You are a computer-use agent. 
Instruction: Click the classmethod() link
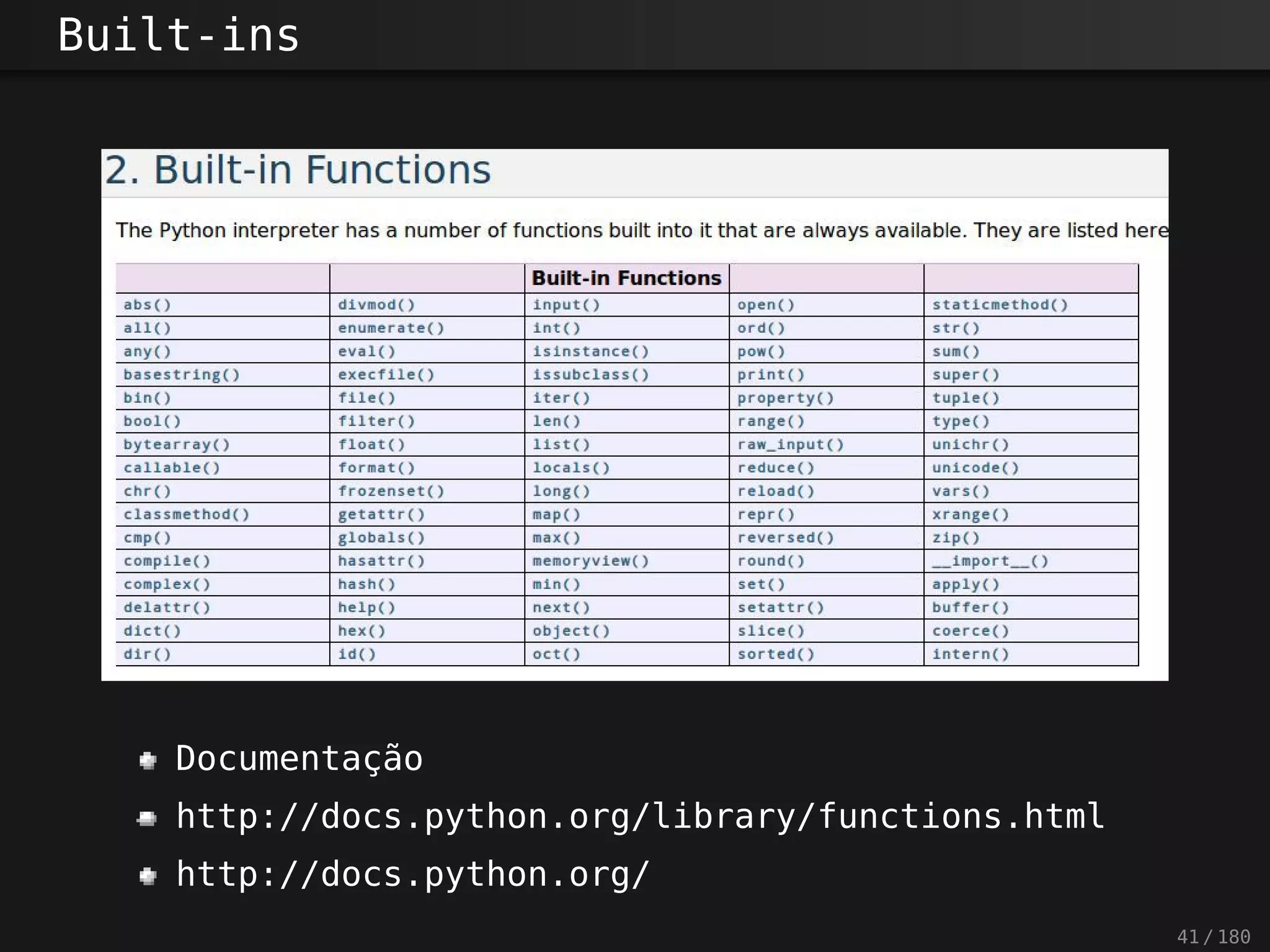coord(186,514)
